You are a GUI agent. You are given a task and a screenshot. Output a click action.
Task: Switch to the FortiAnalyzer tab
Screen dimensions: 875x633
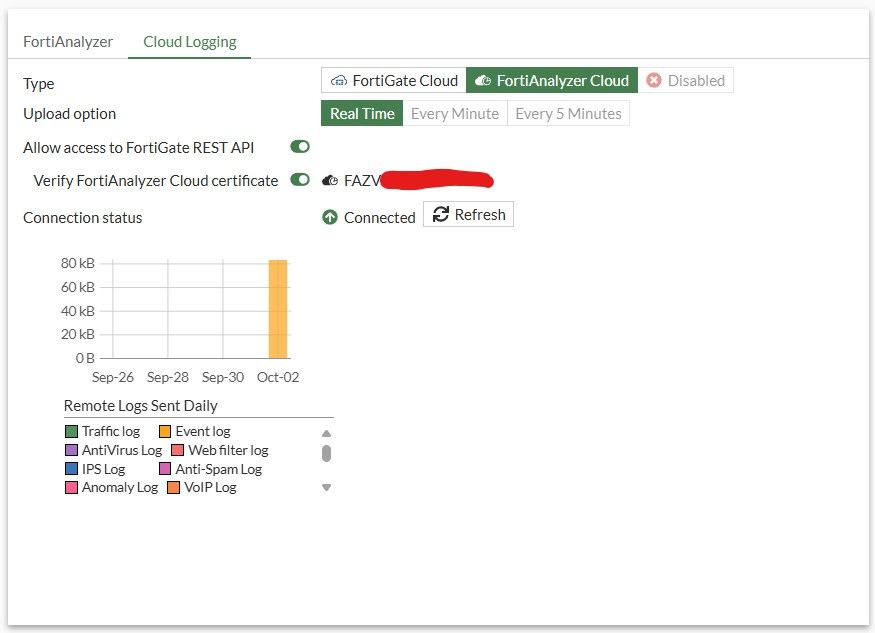[x=68, y=42]
